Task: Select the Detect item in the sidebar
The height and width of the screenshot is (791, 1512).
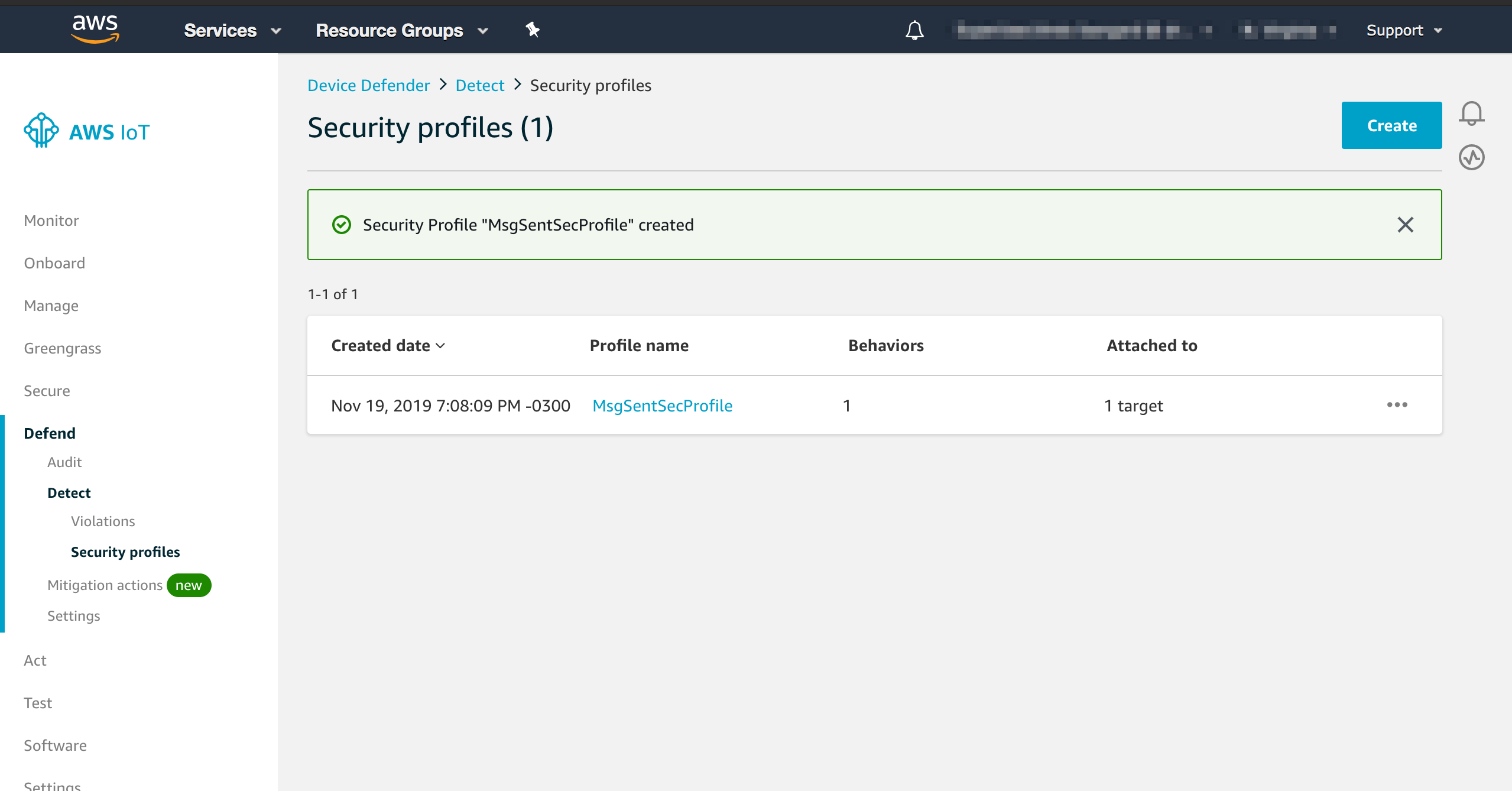Action: tap(69, 492)
